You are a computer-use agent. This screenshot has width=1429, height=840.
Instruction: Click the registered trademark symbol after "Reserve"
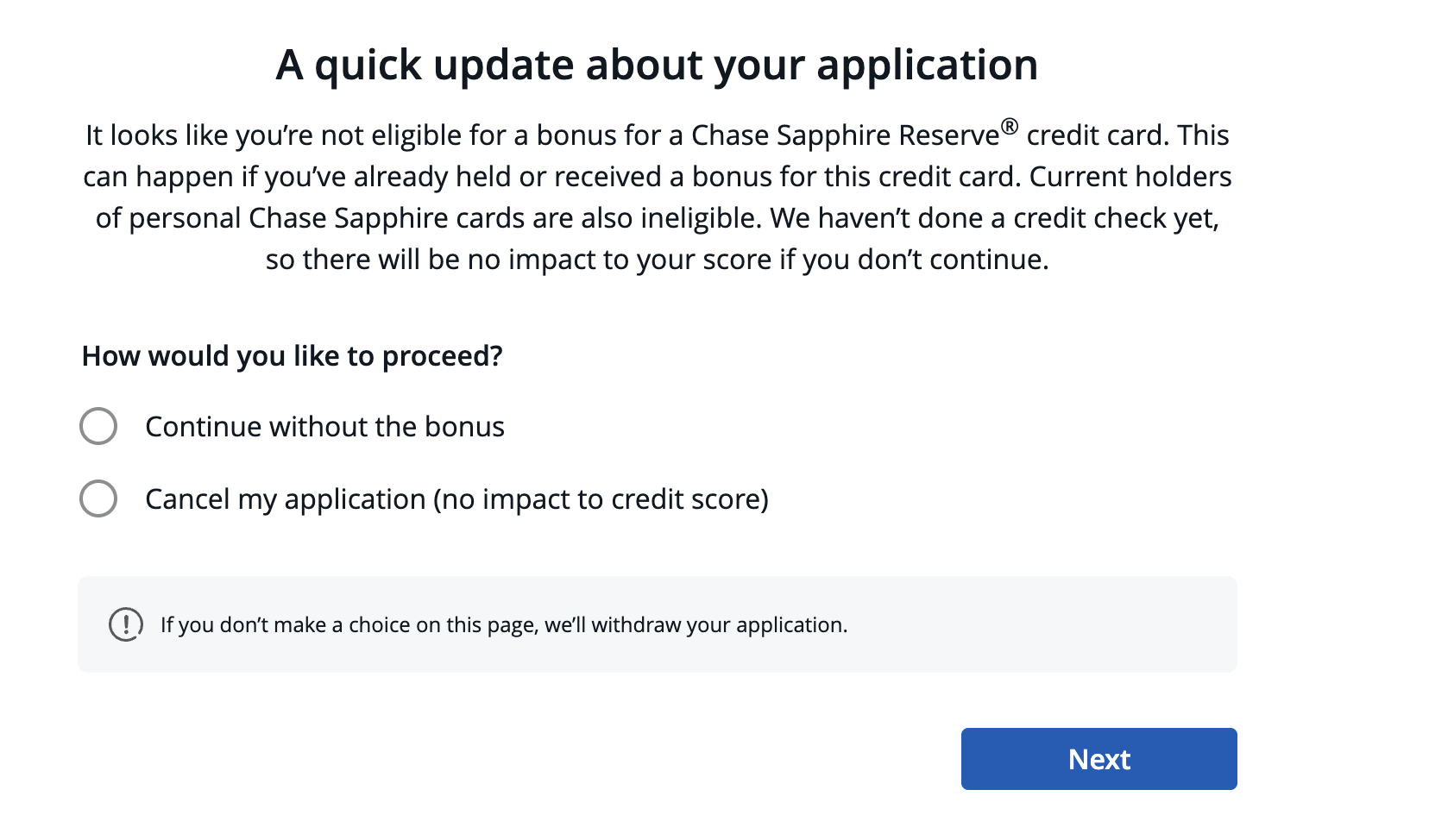pyautogui.click(x=1010, y=128)
